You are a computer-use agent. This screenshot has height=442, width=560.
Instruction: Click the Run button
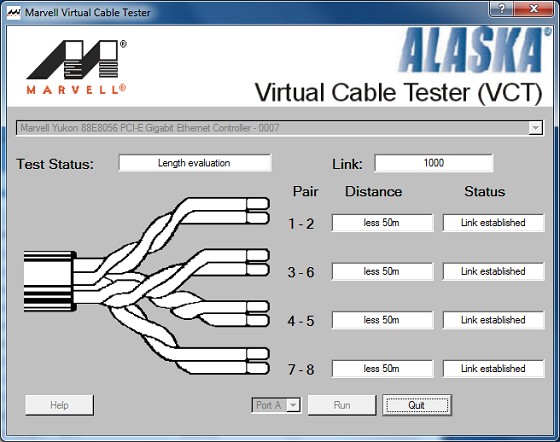[342, 405]
